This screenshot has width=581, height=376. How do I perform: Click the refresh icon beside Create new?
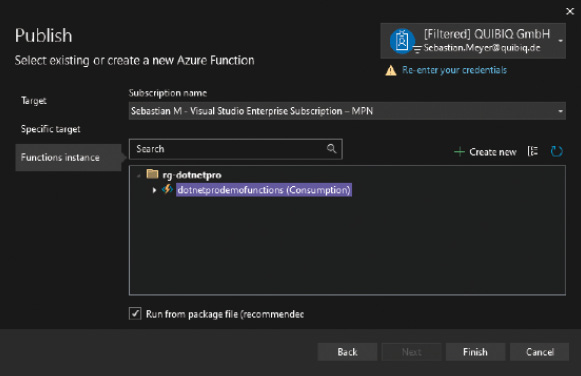[x=556, y=151]
